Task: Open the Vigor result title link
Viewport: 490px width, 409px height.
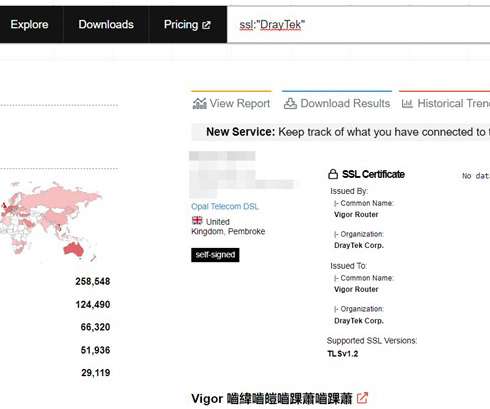Action: (272, 398)
